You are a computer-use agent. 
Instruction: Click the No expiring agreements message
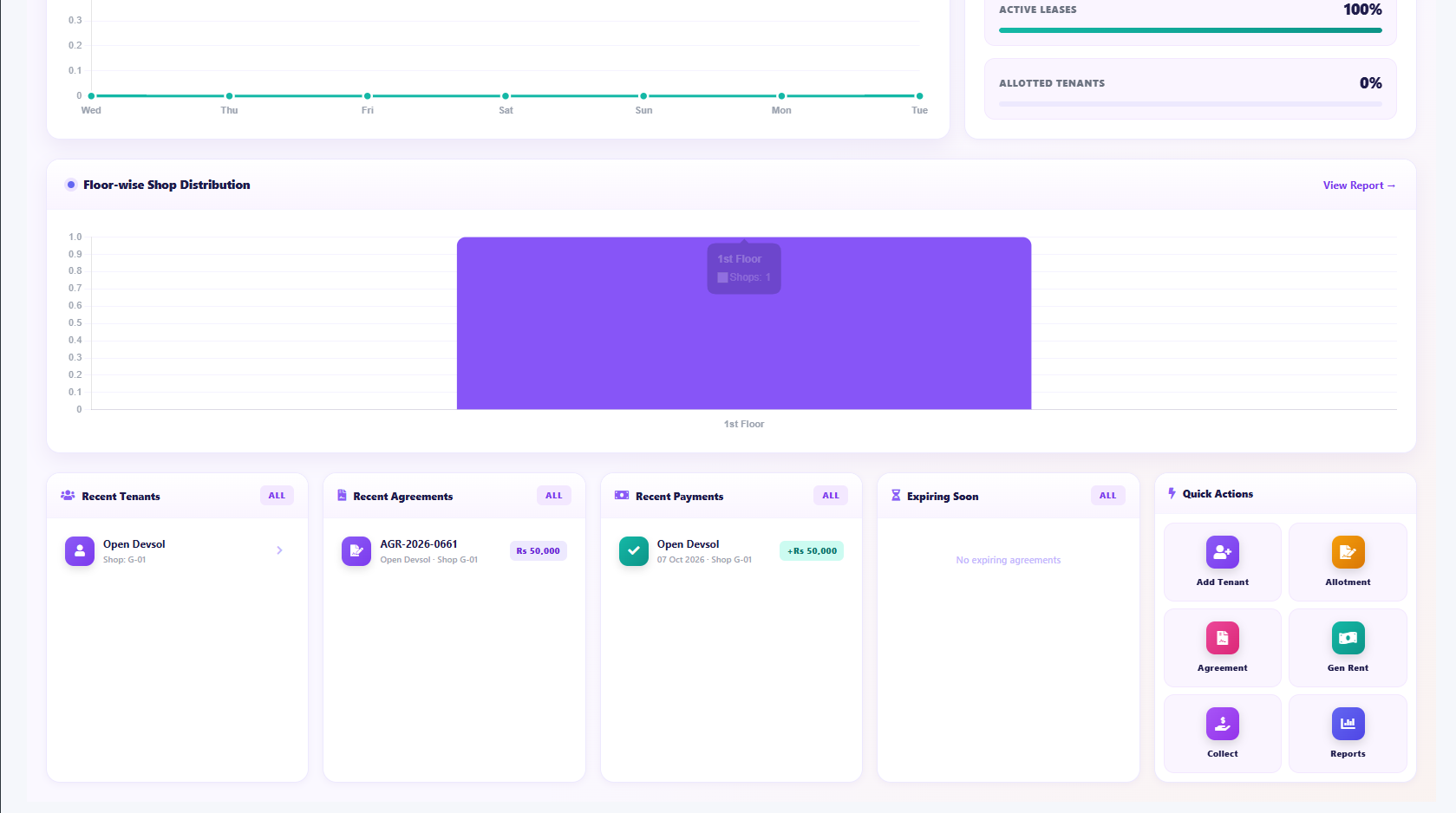(1009, 560)
